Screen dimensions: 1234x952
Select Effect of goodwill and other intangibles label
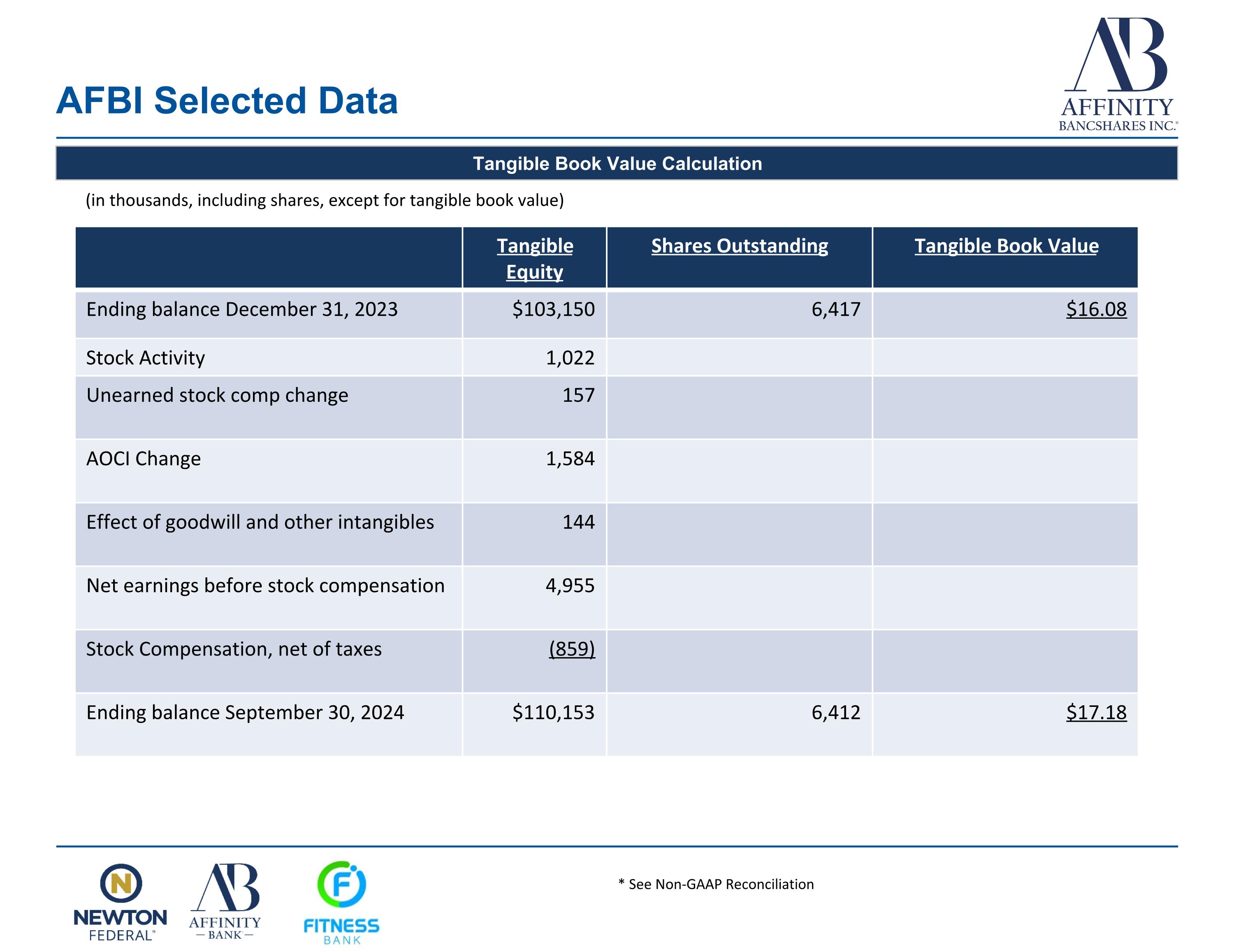click(260, 523)
